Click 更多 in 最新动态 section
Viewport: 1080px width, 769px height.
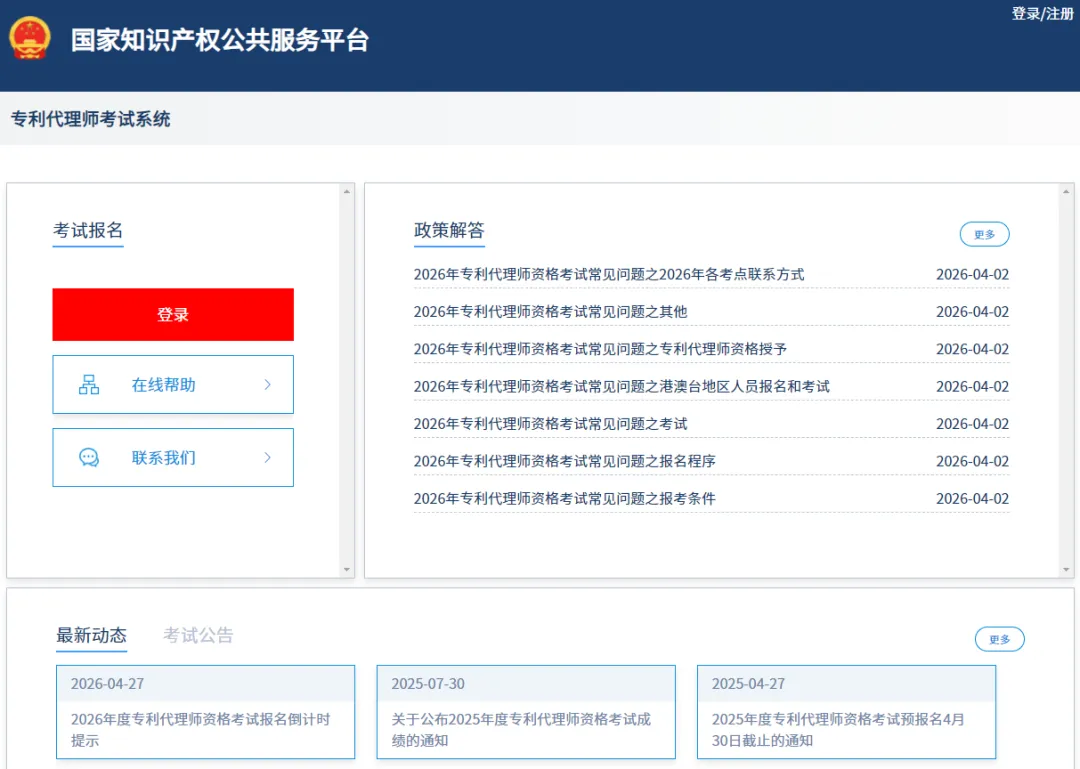(999, 639)
